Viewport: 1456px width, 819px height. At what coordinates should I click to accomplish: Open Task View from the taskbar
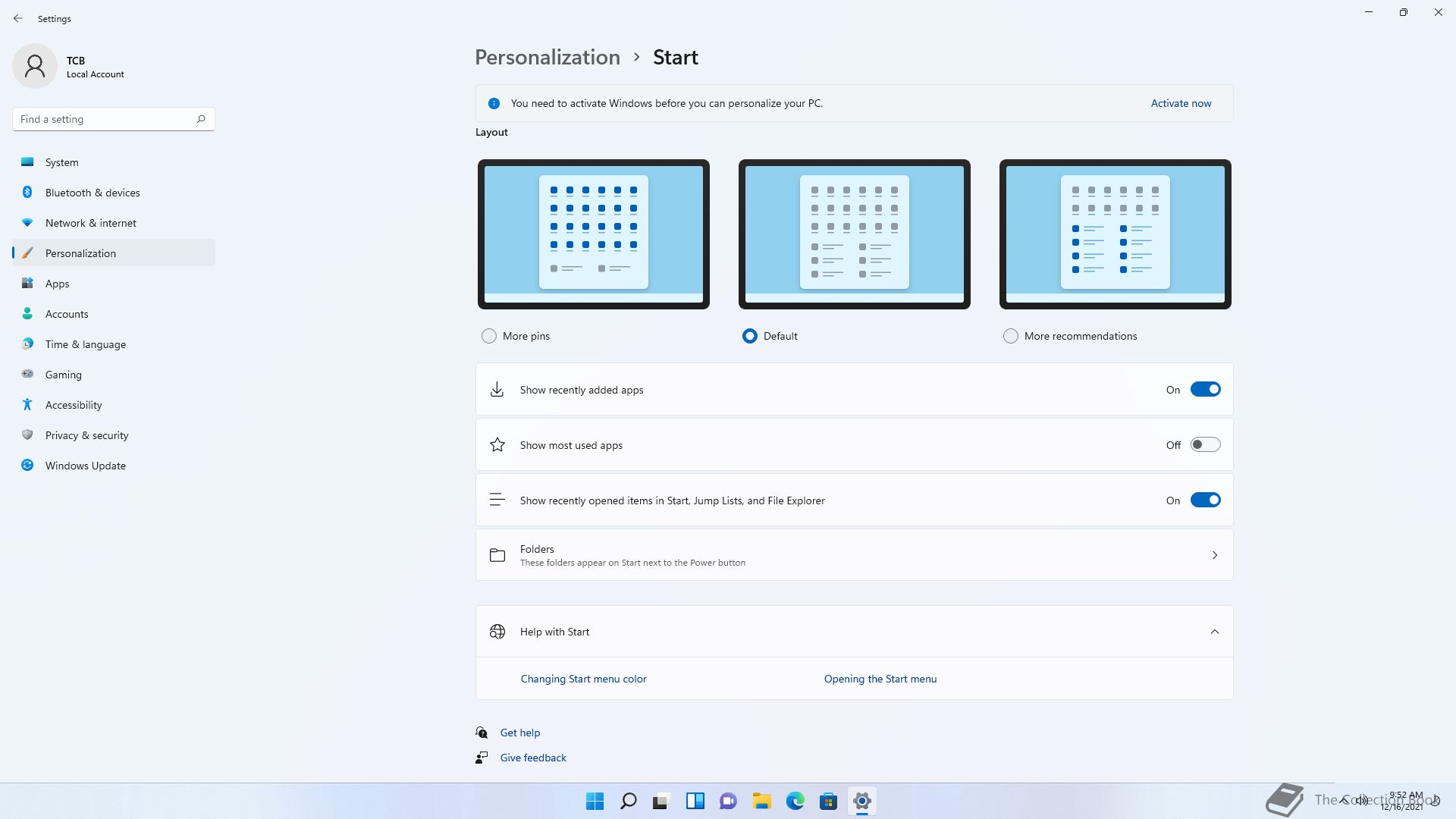coord(661,801)
